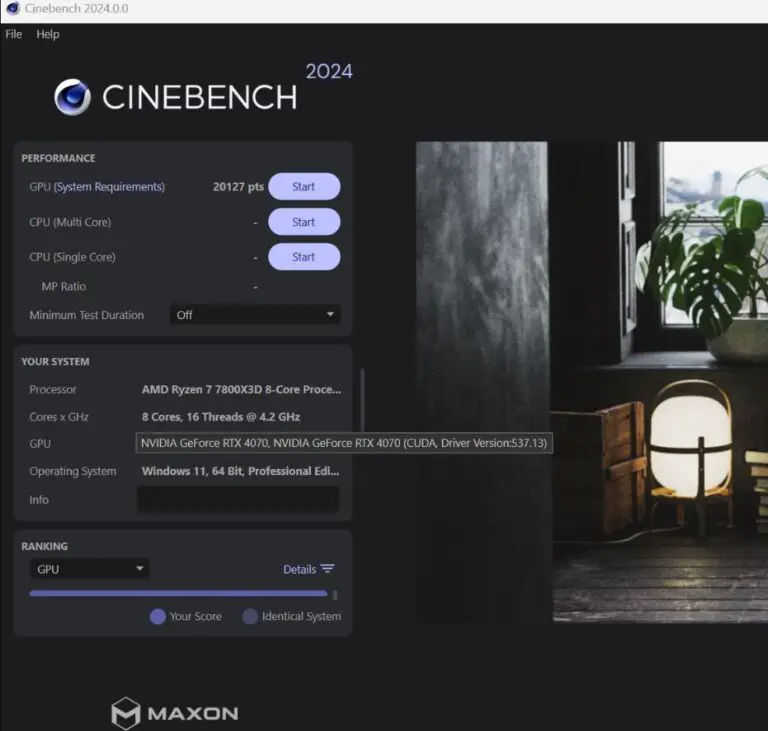The height and width of the screenshot is (731, 768).
Task: Expand the GPU ranking dropdown
Action: pyautogui.click(x=89, y=569)
